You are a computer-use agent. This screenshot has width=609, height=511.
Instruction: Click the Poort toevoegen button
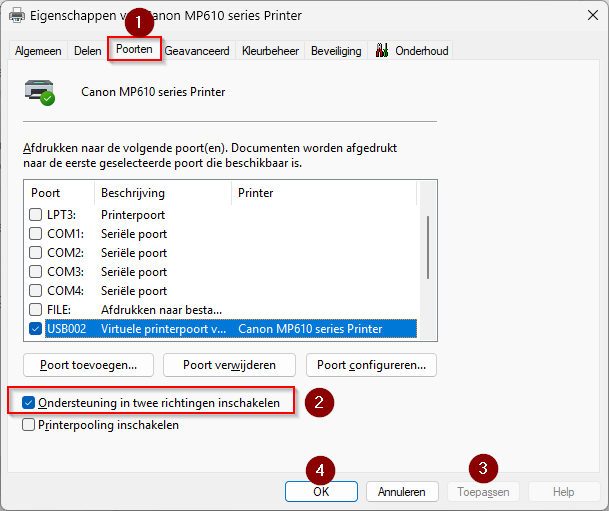click(x=87, y=365)
